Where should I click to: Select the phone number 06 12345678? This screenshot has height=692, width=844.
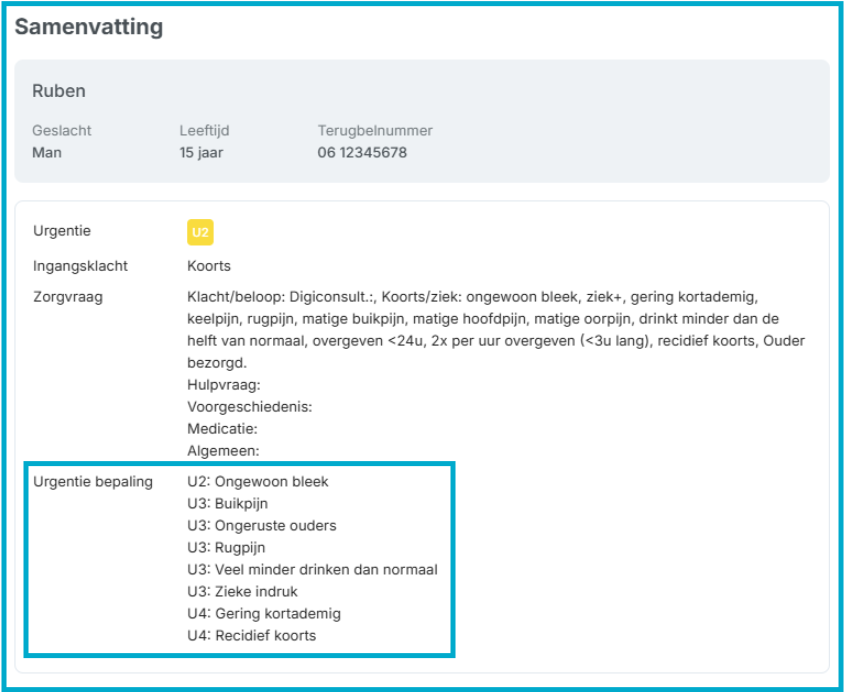362,152
